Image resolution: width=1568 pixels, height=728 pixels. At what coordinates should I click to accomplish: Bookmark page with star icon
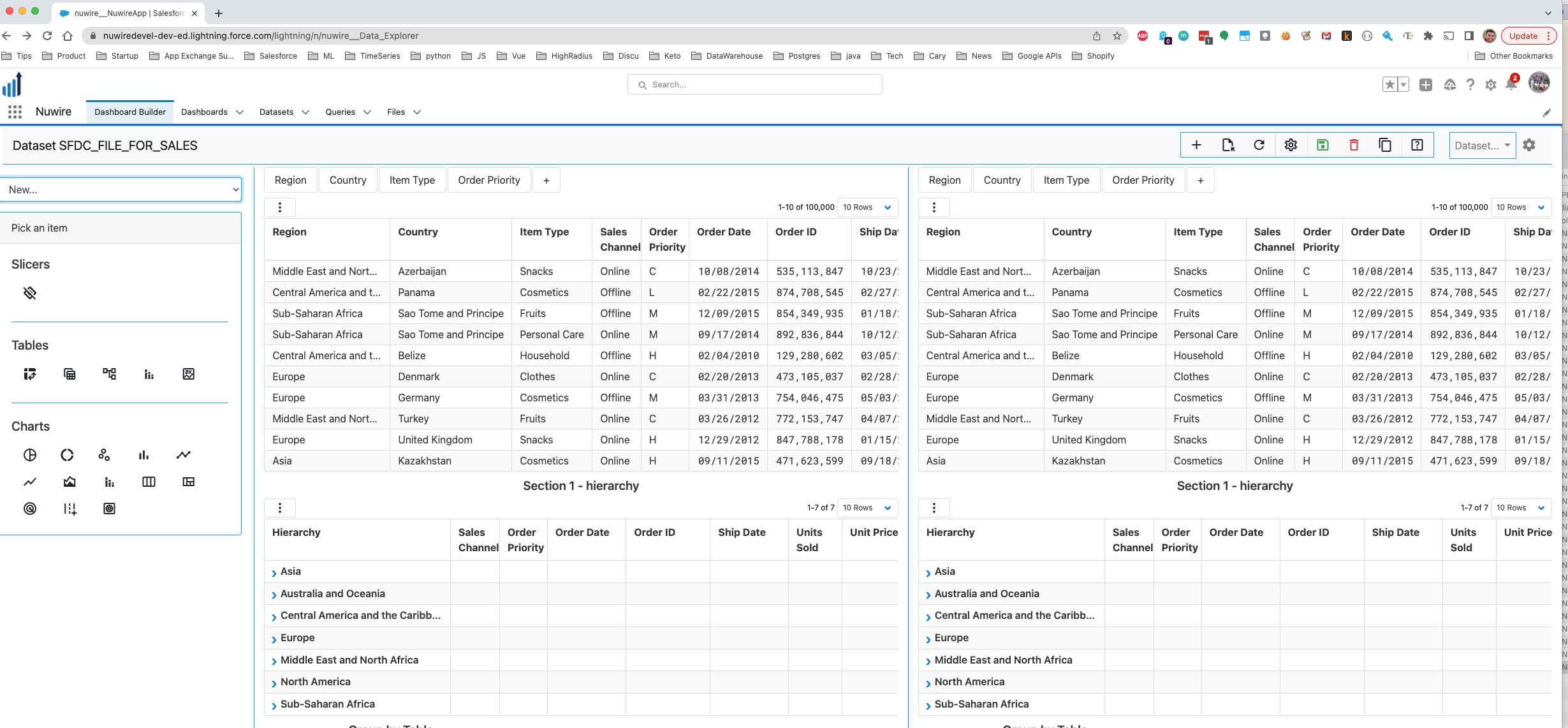(1117, 36)
